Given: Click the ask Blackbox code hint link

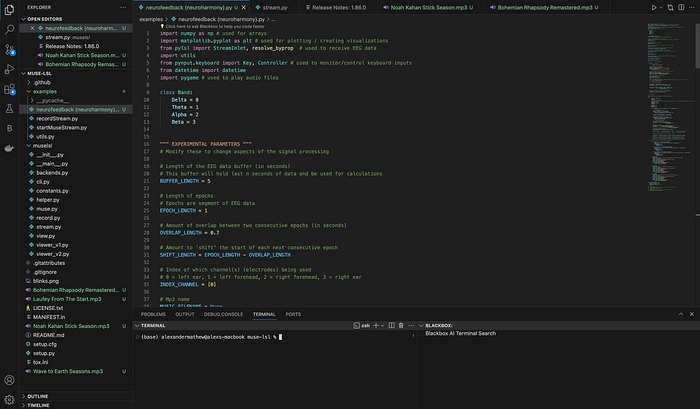Looking at the screenshot, I should pos(215,26).
